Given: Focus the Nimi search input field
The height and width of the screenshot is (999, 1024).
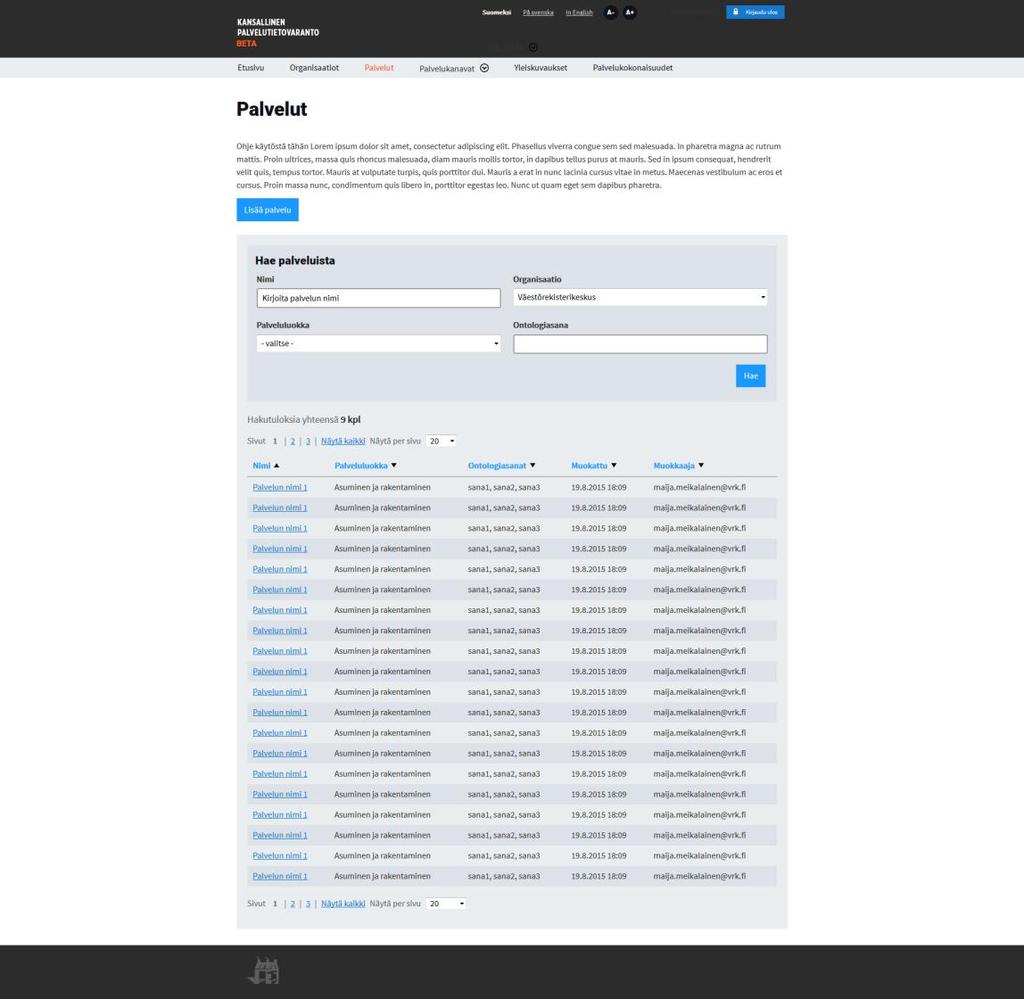Looking at the screenshot, I should pyautogui.click(x=378, y=298).
